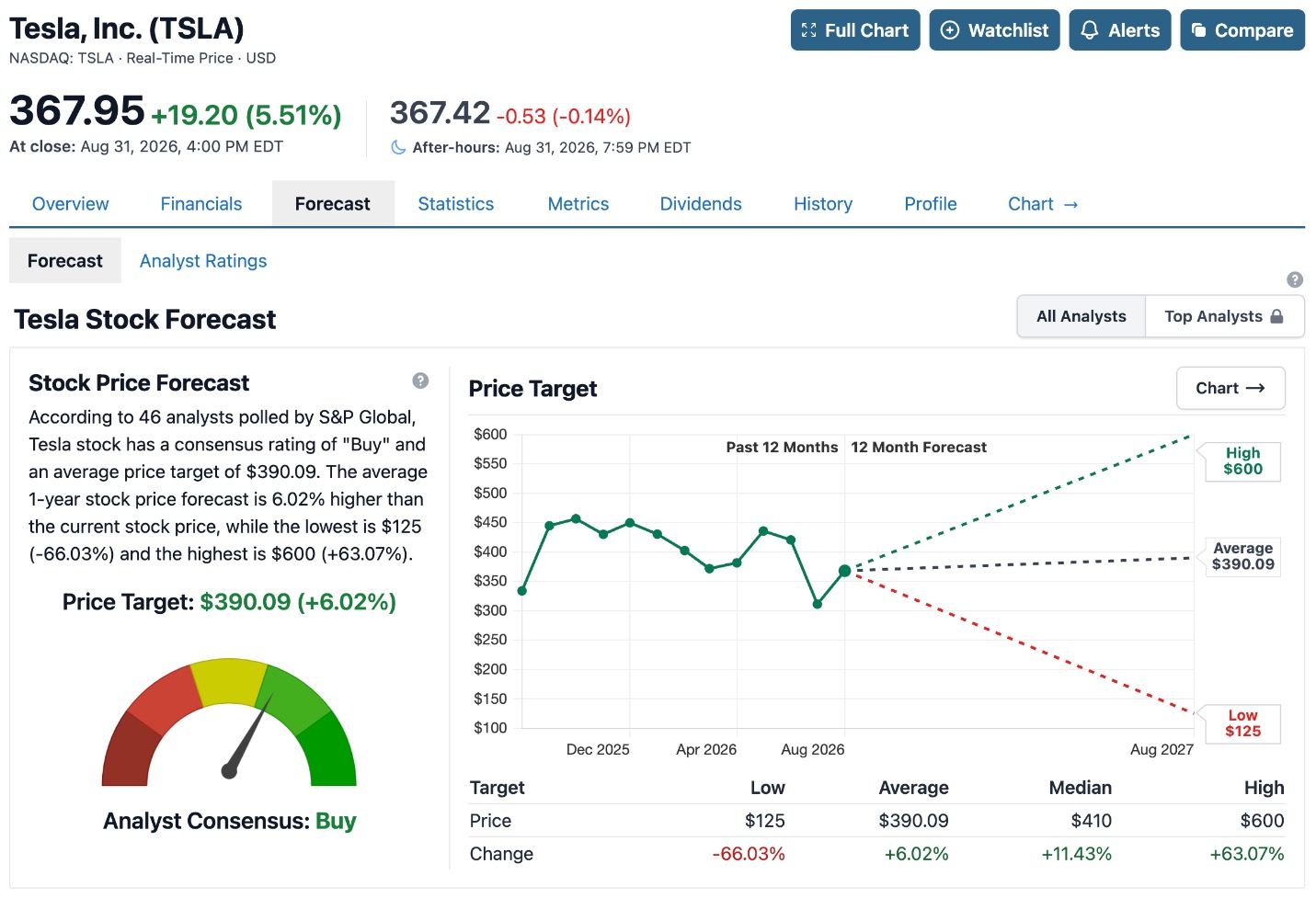
Task: Click the $600 high price table cell
Action: (1263, 821)
